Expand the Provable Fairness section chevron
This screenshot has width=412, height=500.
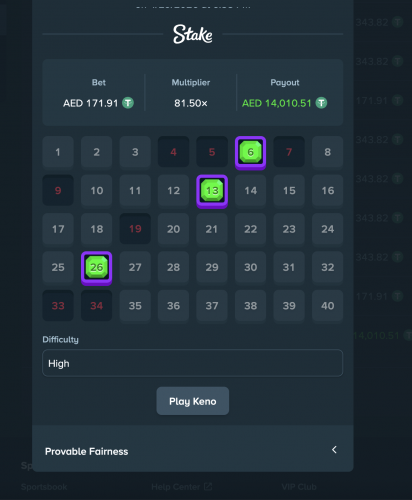coord(334,450)
